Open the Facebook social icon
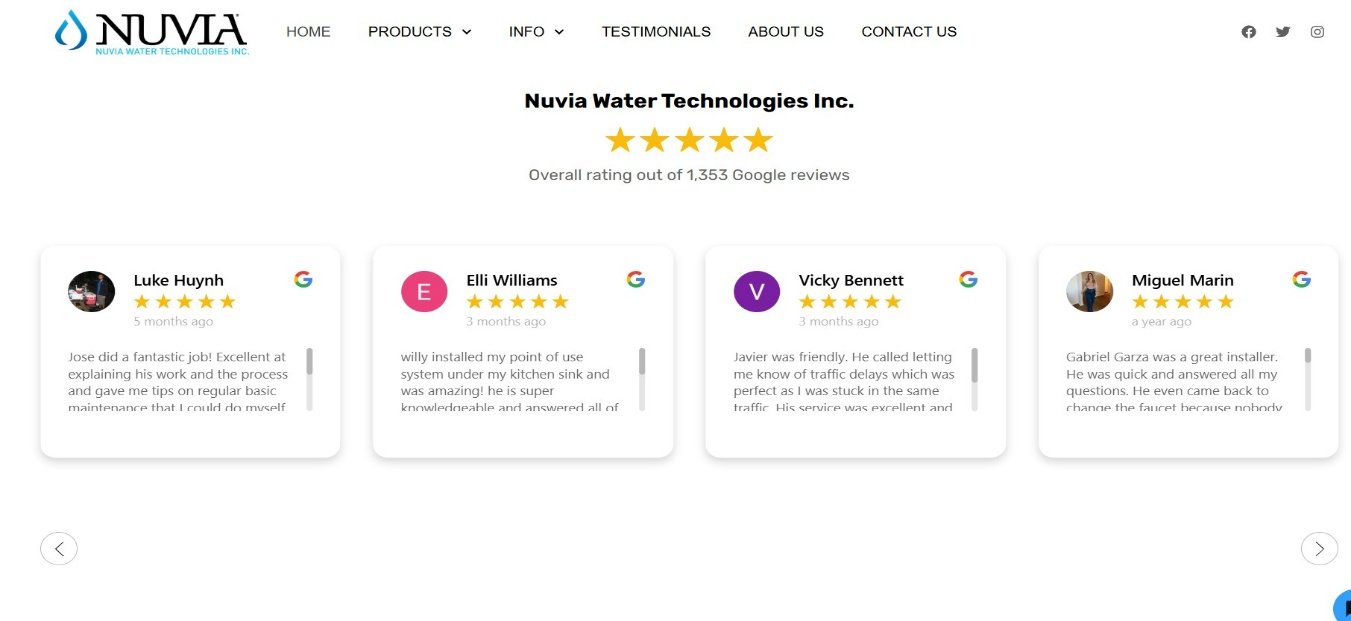1351x621 pixels. 1248,32
